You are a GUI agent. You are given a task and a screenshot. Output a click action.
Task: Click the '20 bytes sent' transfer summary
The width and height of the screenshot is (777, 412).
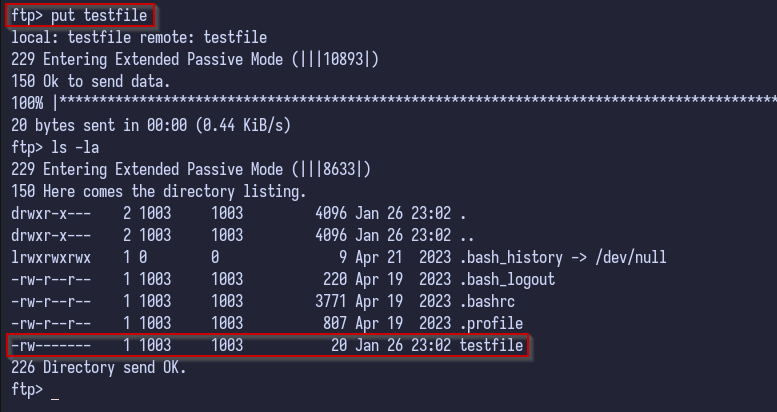tap(151, 125)
